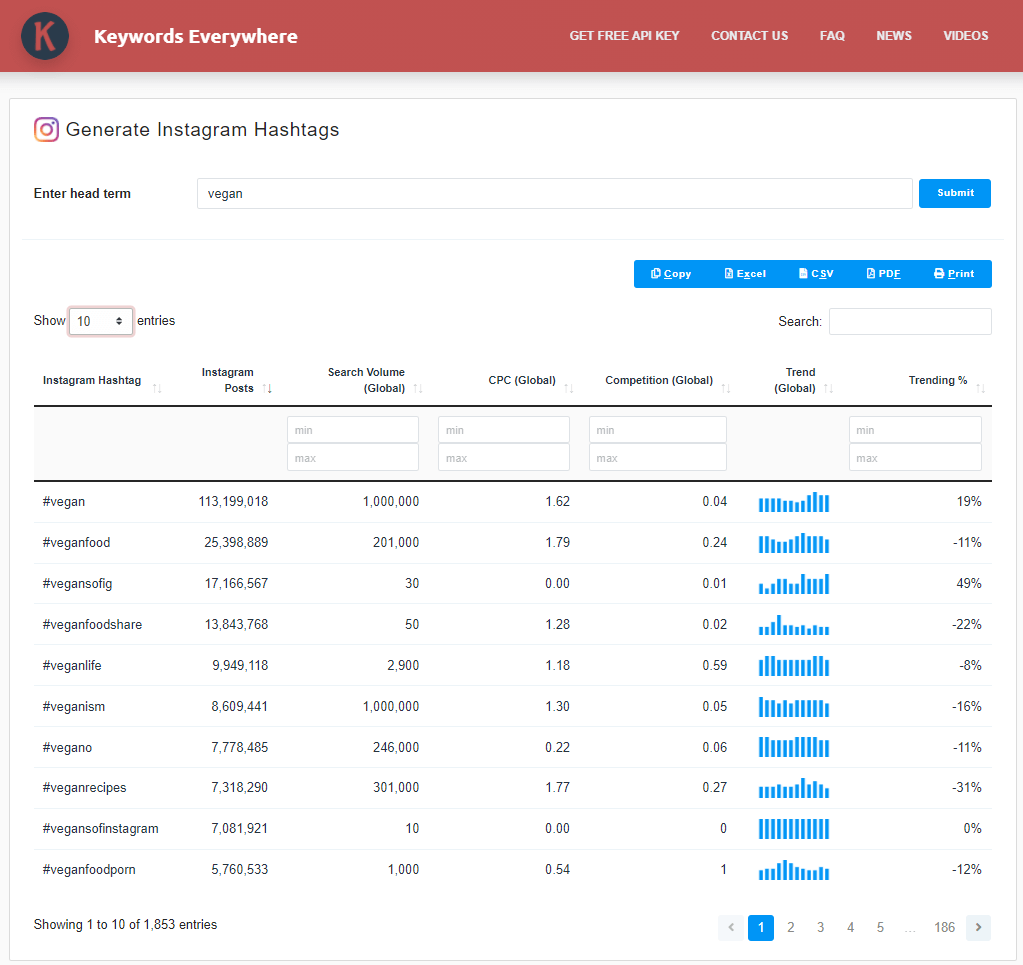The image size is (1023, 965).
Task: Go to next page arrow
Action: (x=978, y=927)
